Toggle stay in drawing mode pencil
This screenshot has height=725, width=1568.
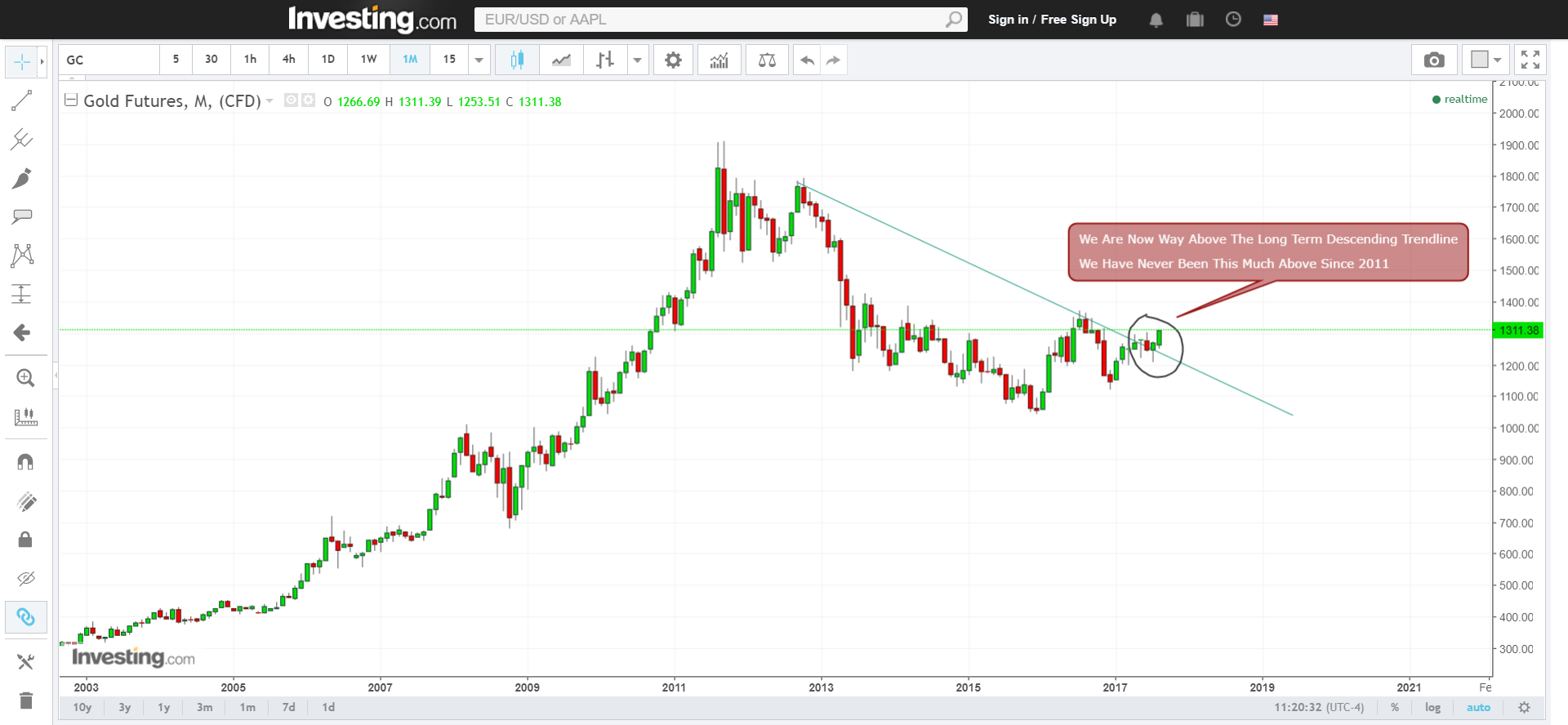25,501
